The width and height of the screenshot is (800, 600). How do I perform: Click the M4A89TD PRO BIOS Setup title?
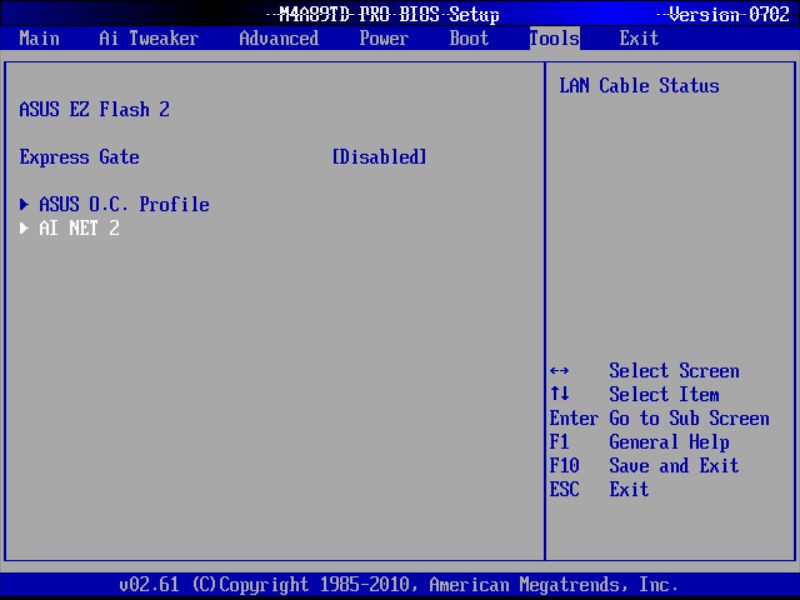(x=388, y=15)
